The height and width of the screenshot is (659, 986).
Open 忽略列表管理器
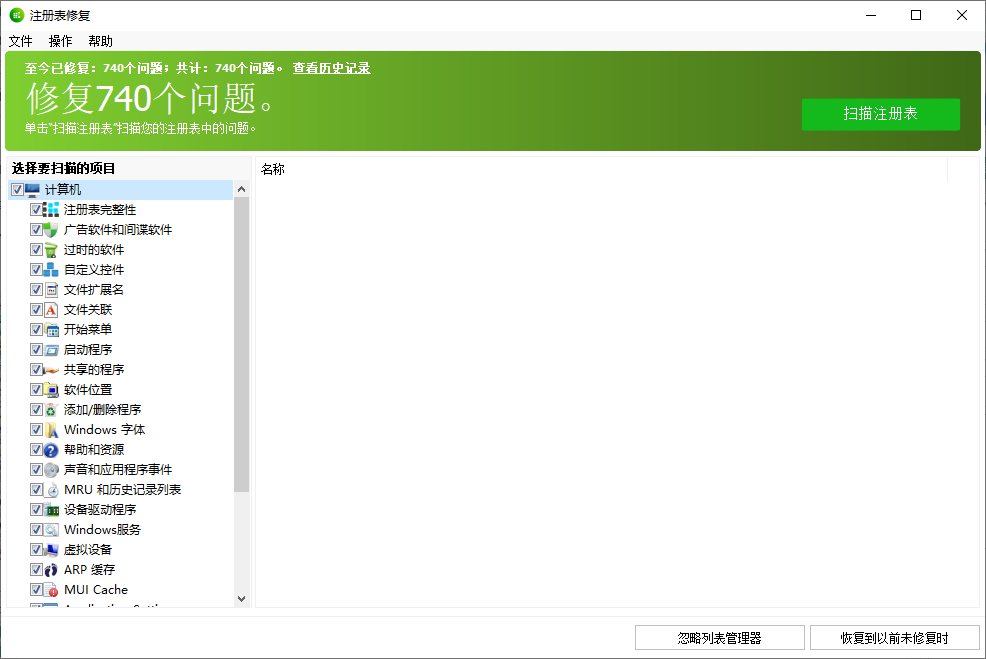pyautogui.click(x=719, y=637)
